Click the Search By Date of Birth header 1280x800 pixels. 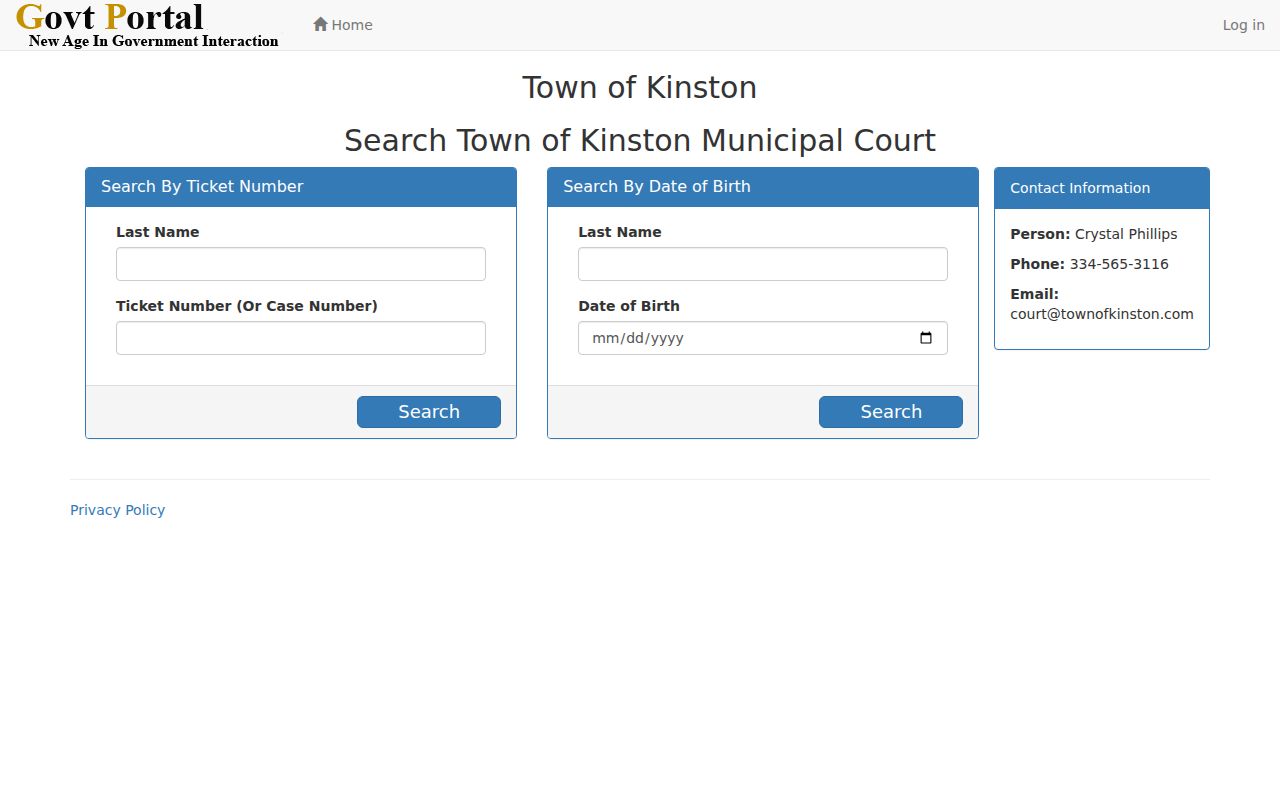click(763, 187)
